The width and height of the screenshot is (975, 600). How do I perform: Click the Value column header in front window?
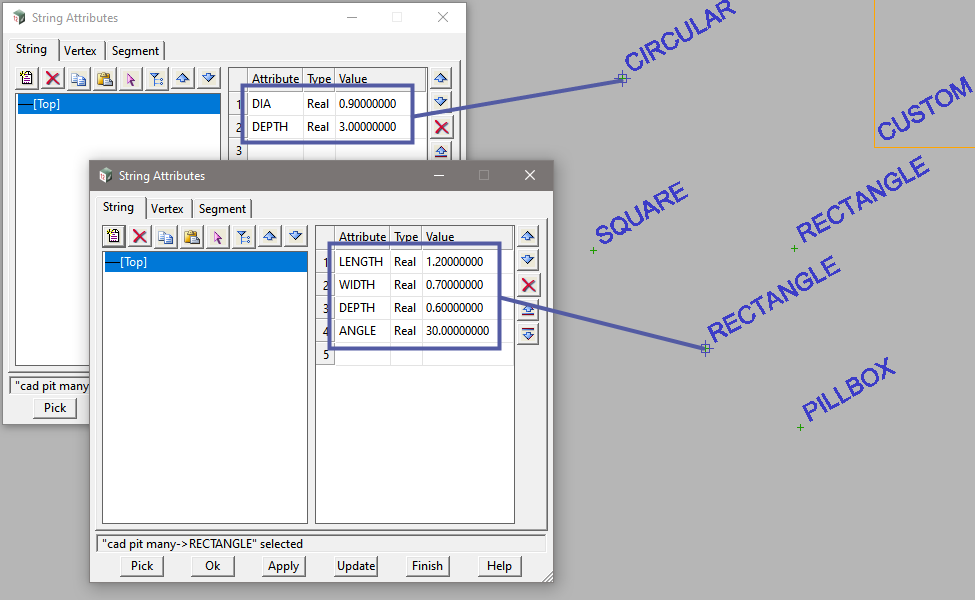click(468, 236)
